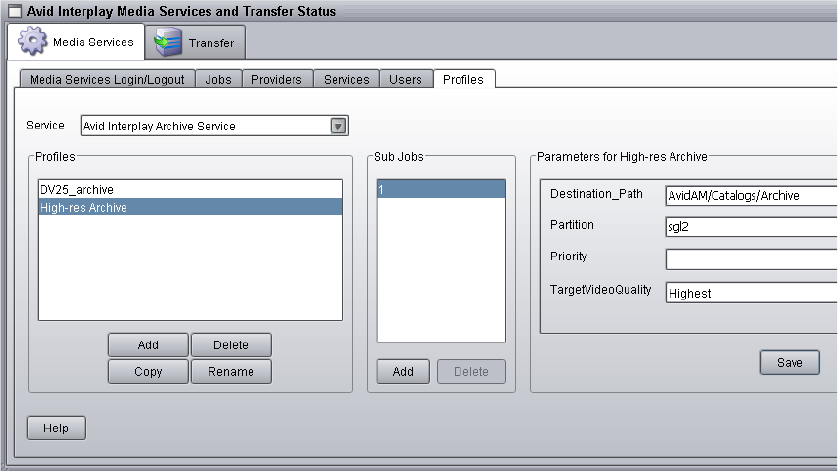
Task: Go to the Users tab
Action: [x=405, y=79]
